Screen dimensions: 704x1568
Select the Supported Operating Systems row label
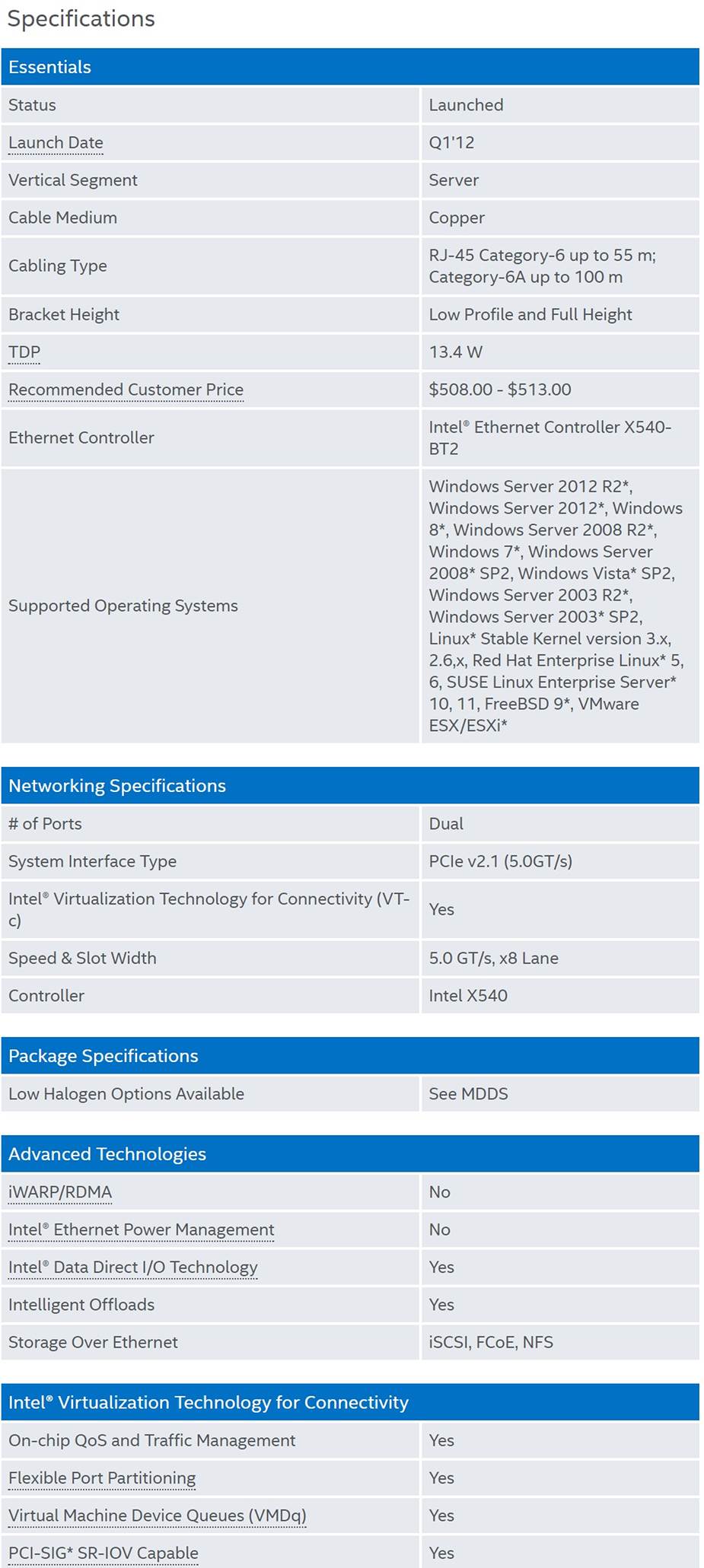(x=123, y=606)
